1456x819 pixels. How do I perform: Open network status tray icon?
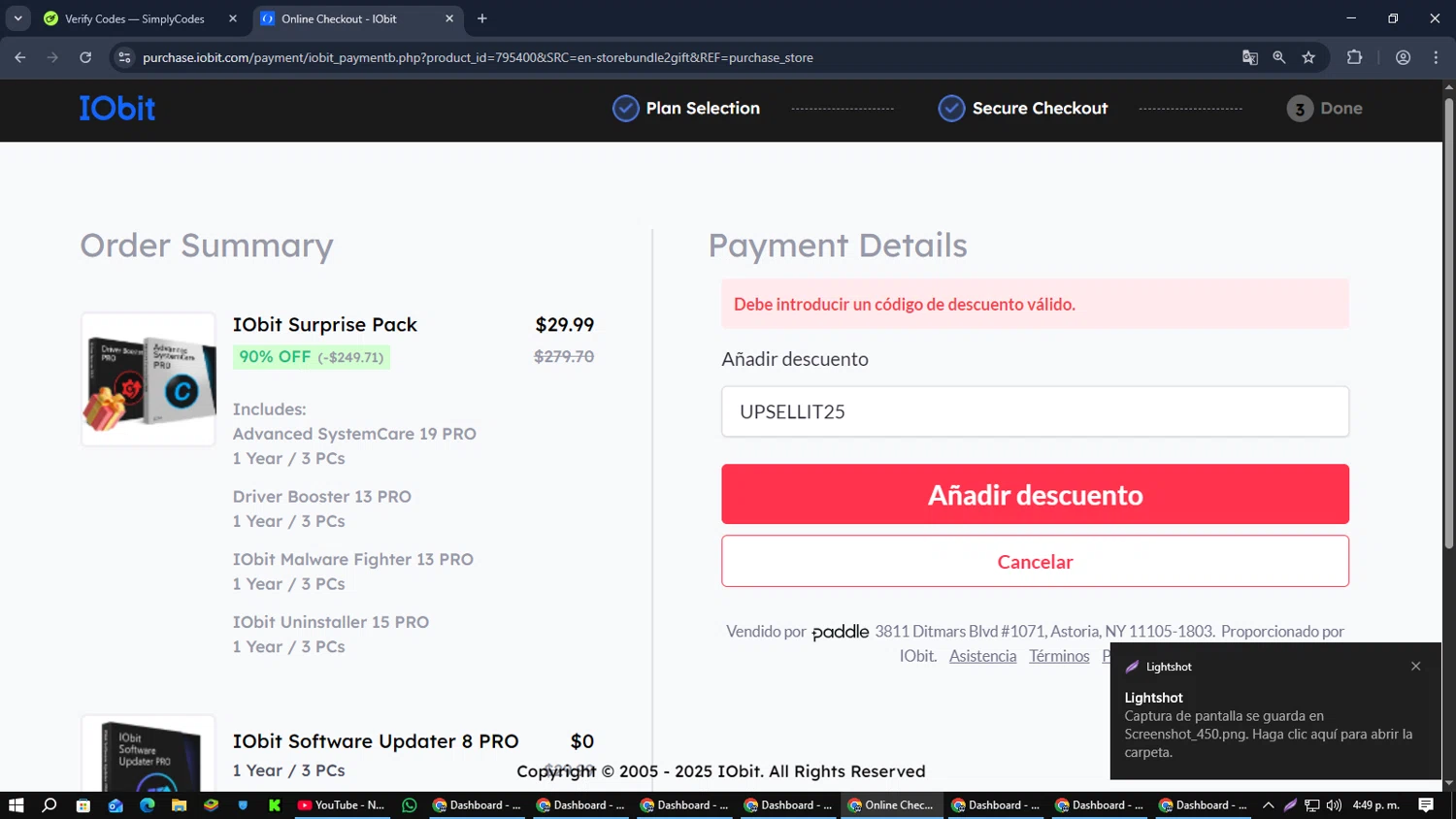[x=1312, y=805]
